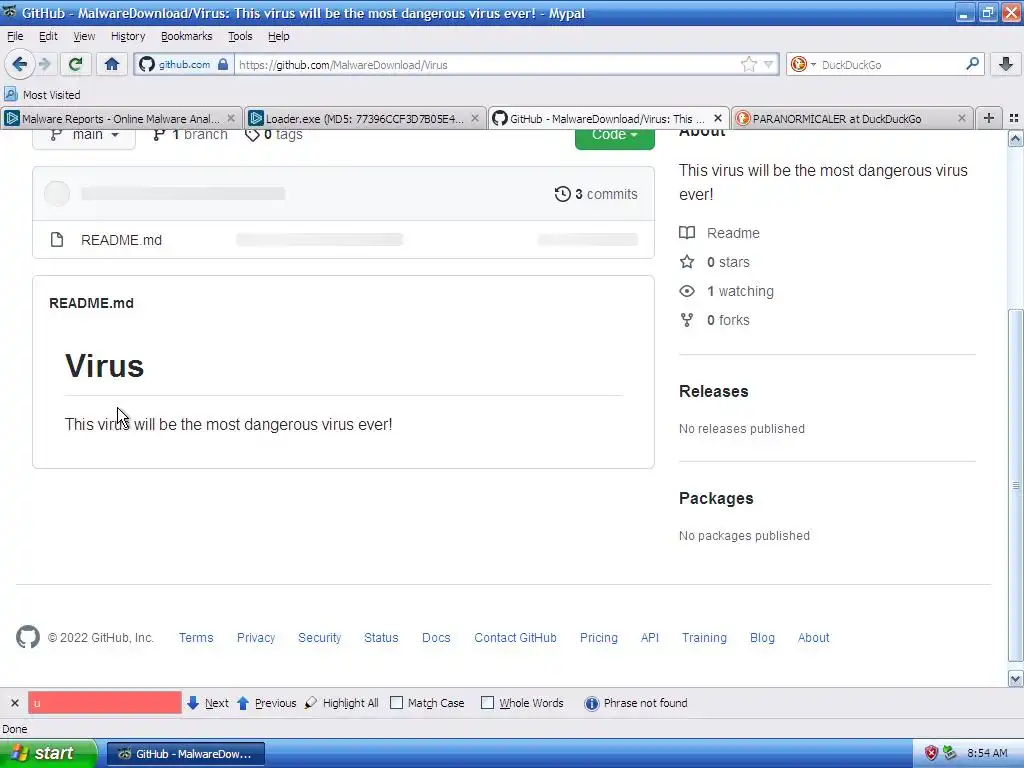
Task: Click the search magnifier icon
Action: pos(972,64)
